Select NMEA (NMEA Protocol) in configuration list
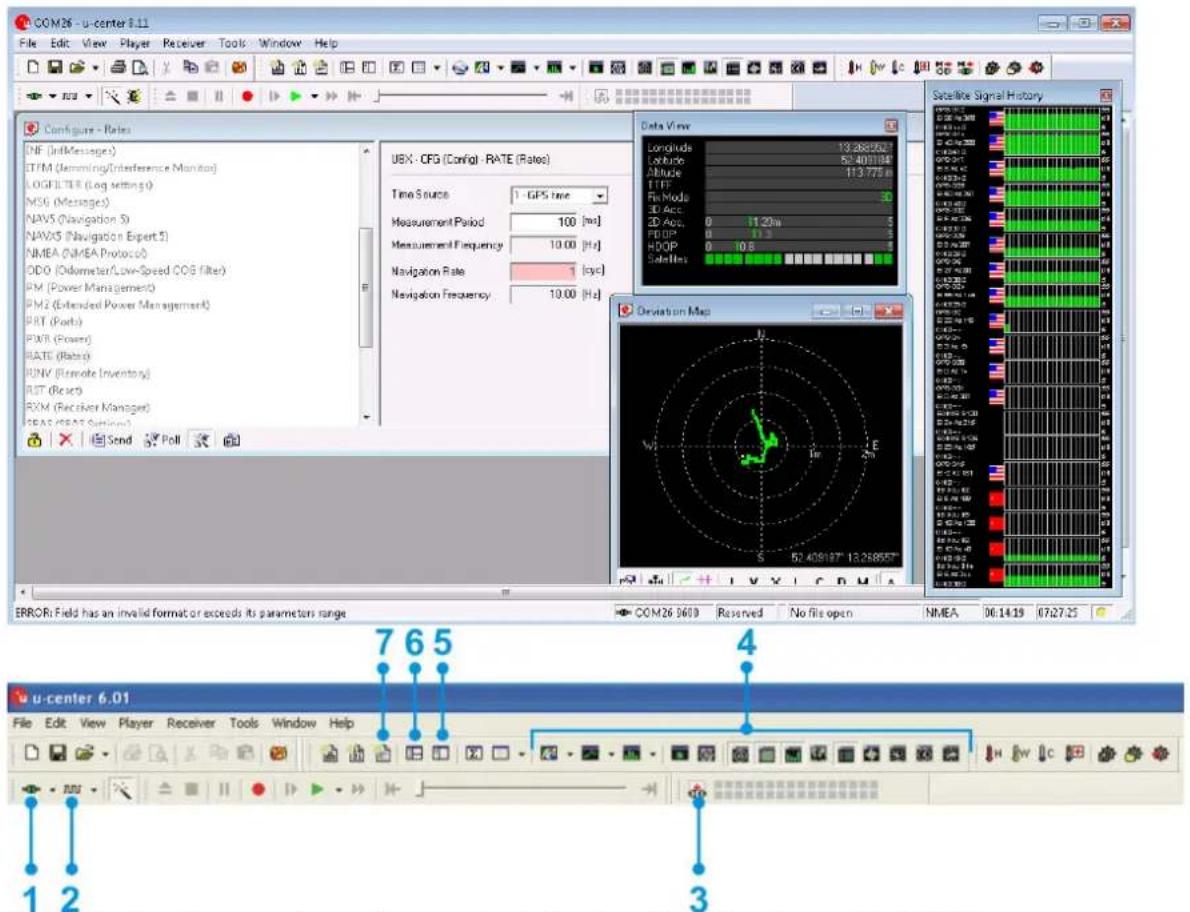Screen dimensions: 1190x912 click(87, 253)
